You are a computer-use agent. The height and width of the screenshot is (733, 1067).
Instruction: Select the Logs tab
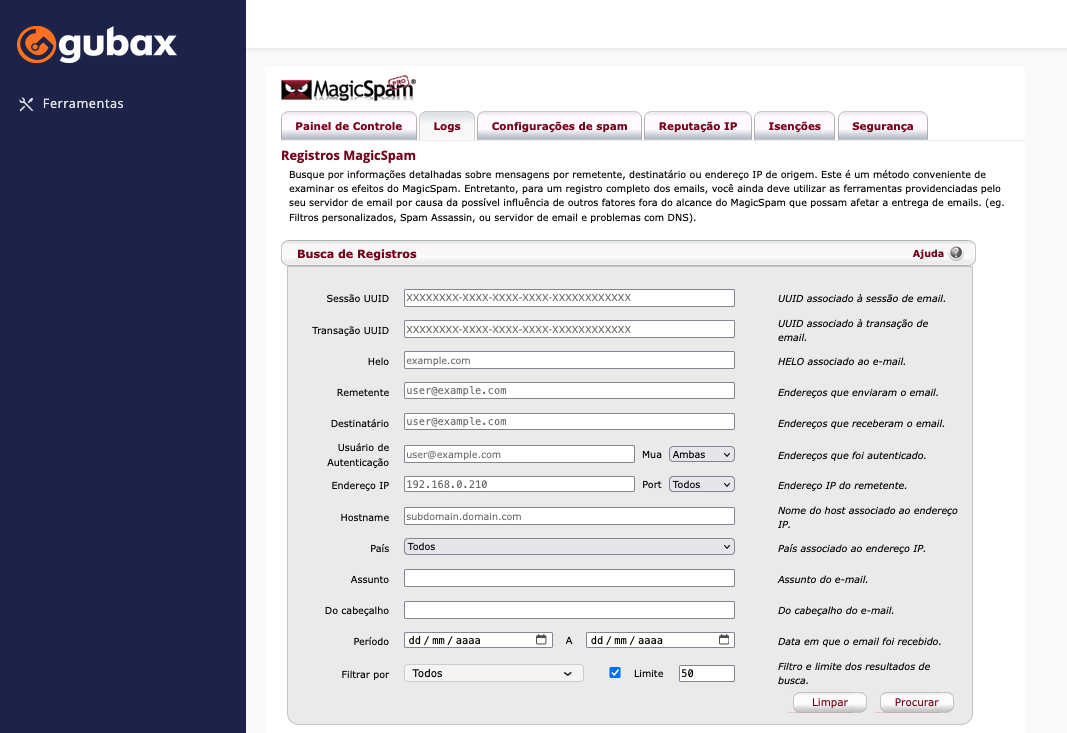pos(446,126)
